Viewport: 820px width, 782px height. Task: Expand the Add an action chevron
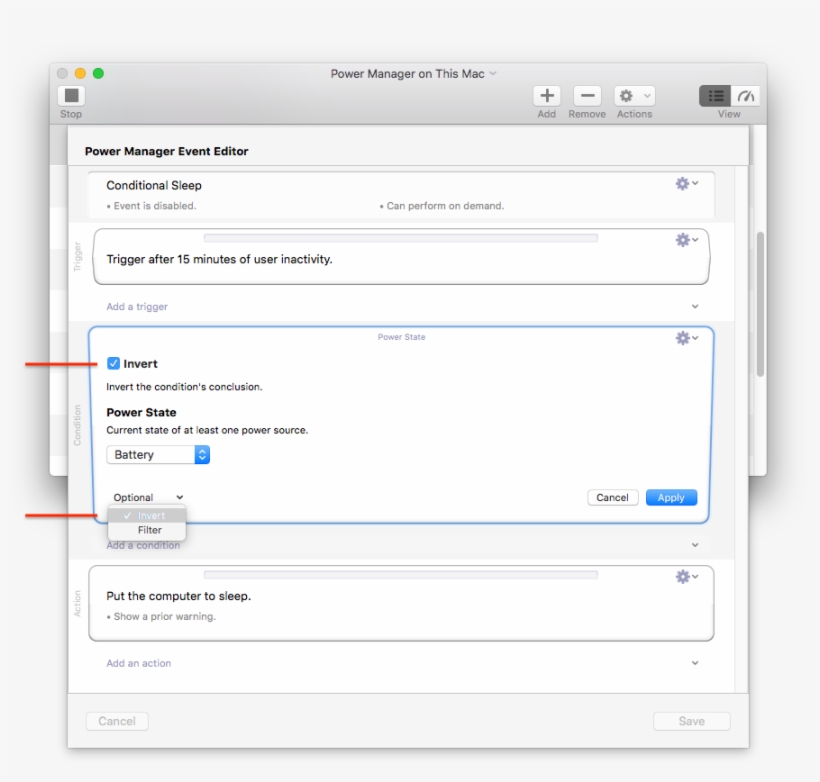tap(694, 663)
